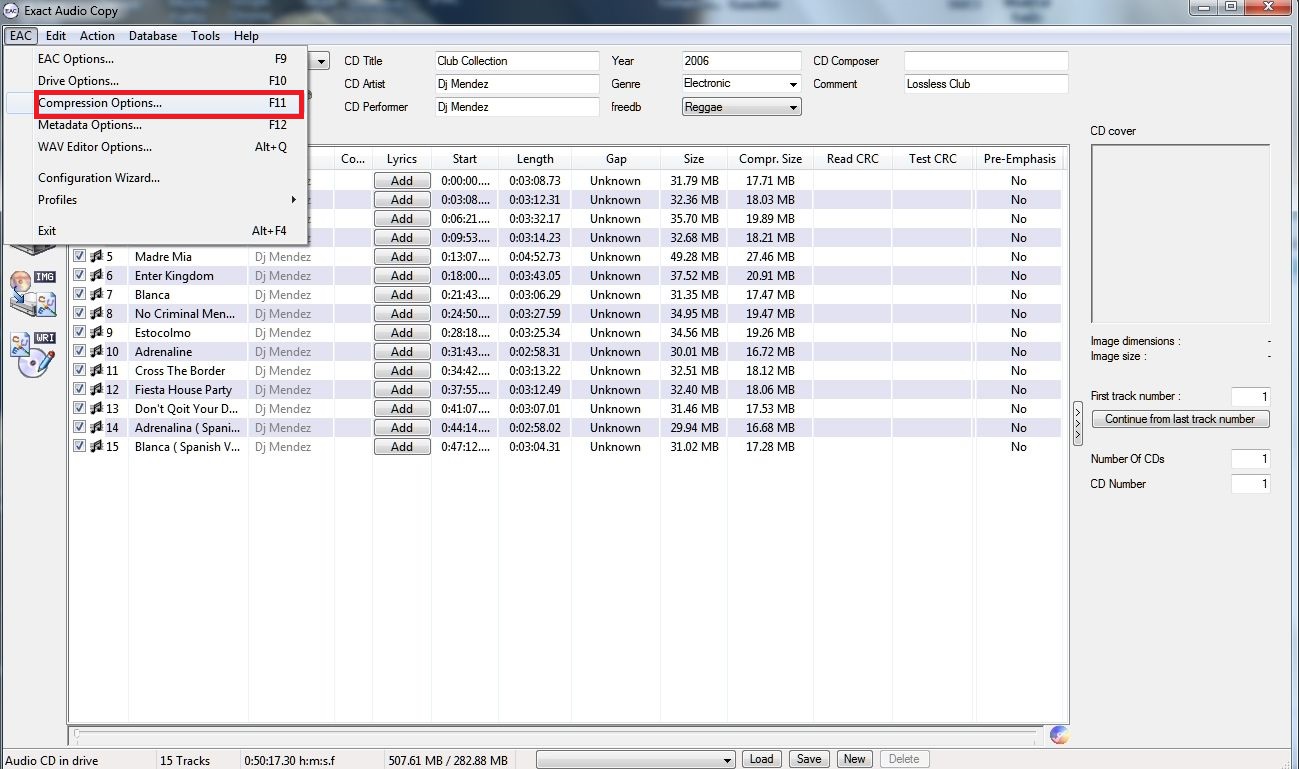Click the horizontal scrollbar below the track list
1299x769 pixels.
pyautogui.click(x=558, y=736)
